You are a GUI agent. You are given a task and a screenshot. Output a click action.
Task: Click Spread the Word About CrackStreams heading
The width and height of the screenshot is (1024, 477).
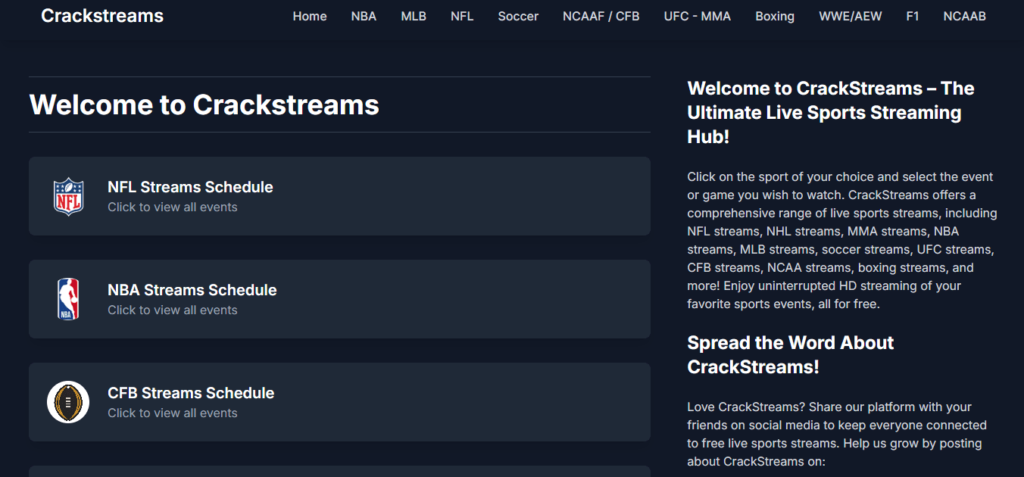(790, 355)
